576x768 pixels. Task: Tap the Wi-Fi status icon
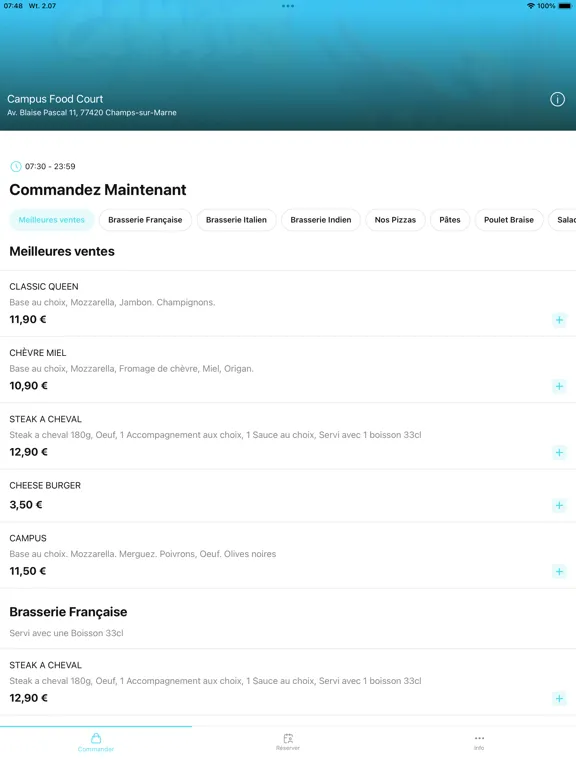click(530, 6)
